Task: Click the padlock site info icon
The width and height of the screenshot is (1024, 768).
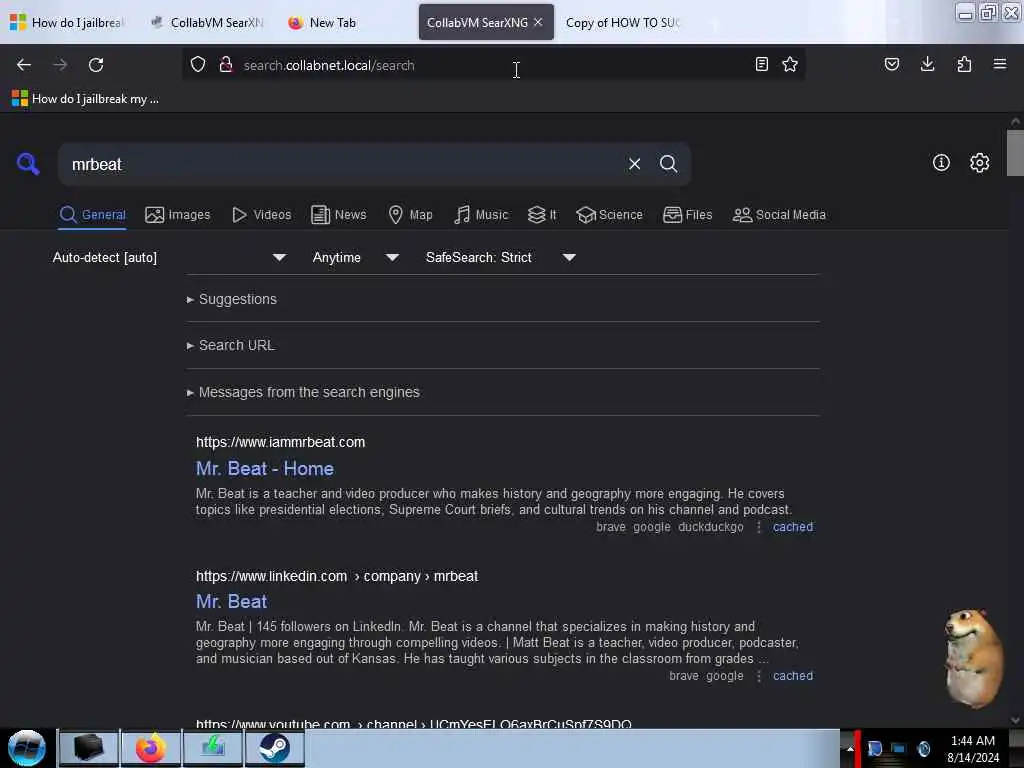Action: [x=226, y=65]
